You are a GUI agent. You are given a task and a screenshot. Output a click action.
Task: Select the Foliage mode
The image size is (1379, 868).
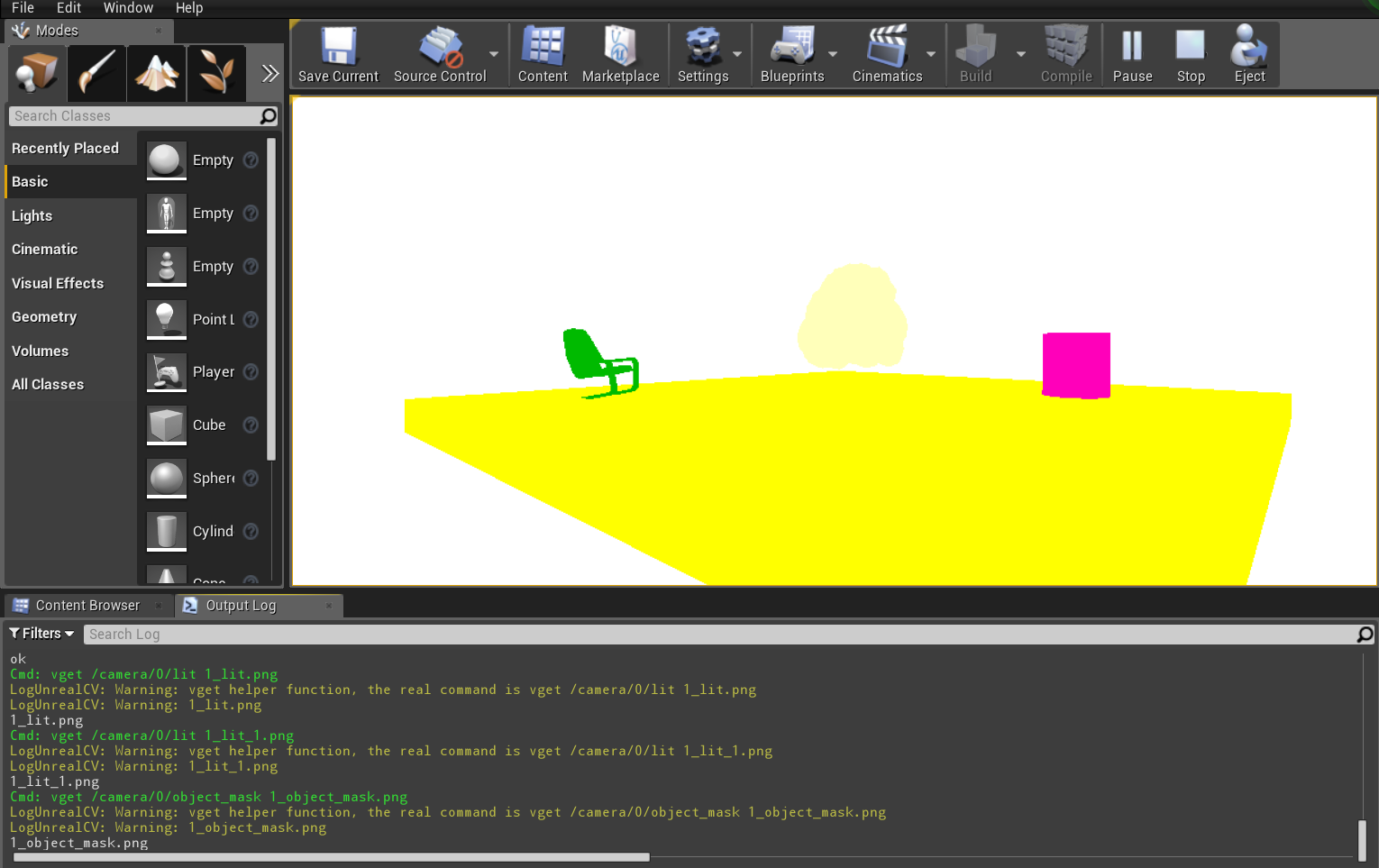coord(216,72)
